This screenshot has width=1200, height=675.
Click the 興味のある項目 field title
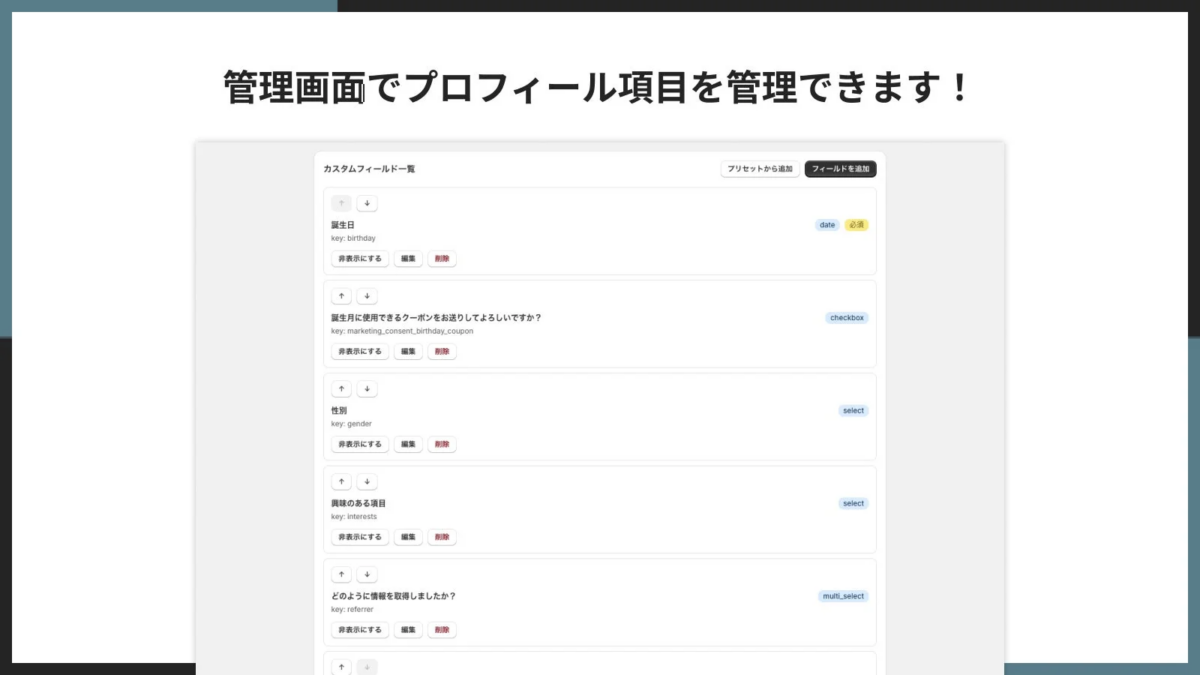click(358, 504)
